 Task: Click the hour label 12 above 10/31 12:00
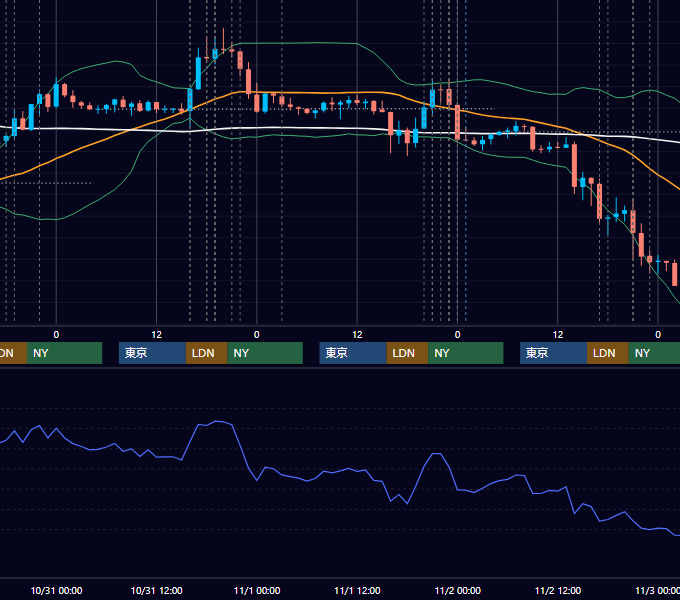157,335
